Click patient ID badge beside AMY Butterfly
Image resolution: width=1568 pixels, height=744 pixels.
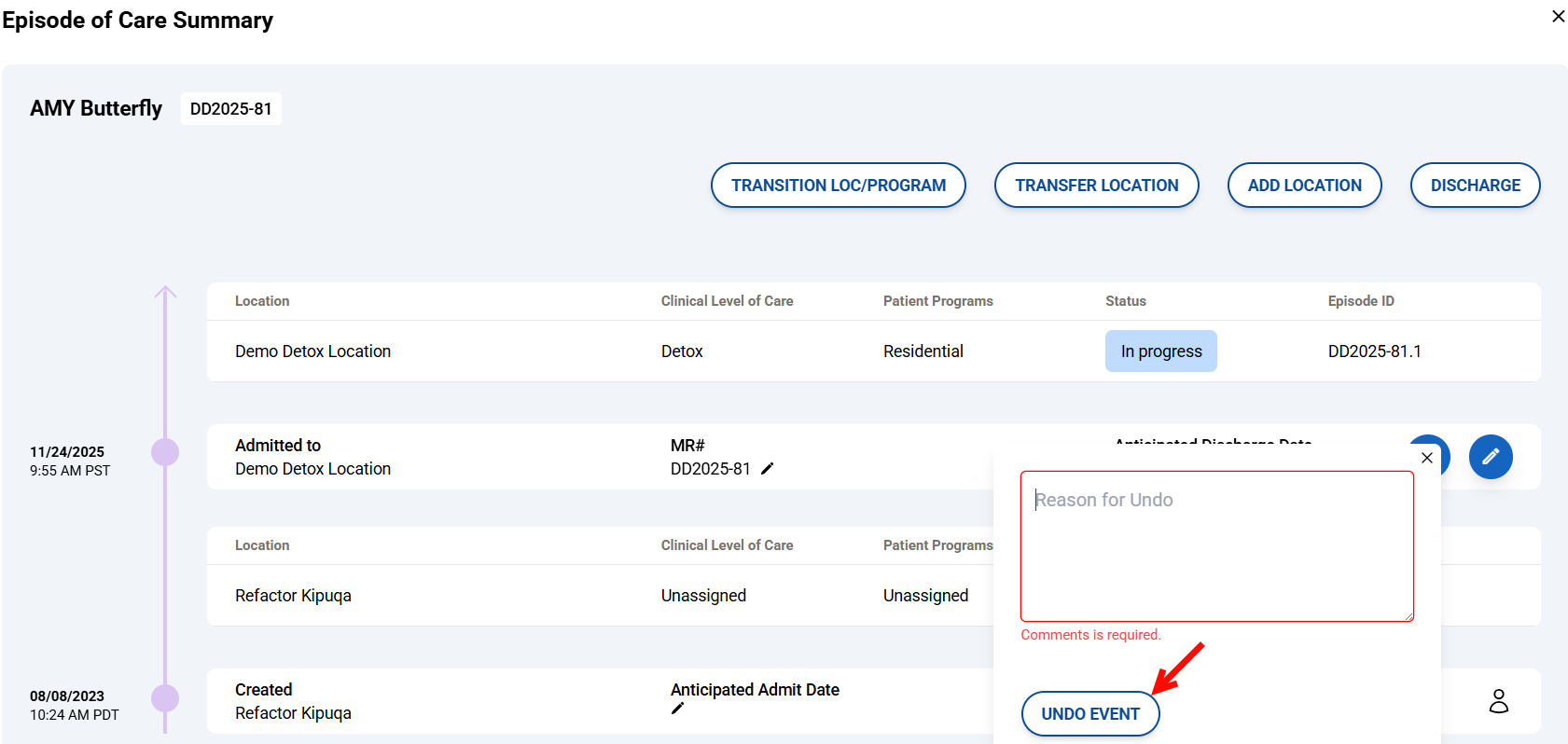[x=230, y=109]
